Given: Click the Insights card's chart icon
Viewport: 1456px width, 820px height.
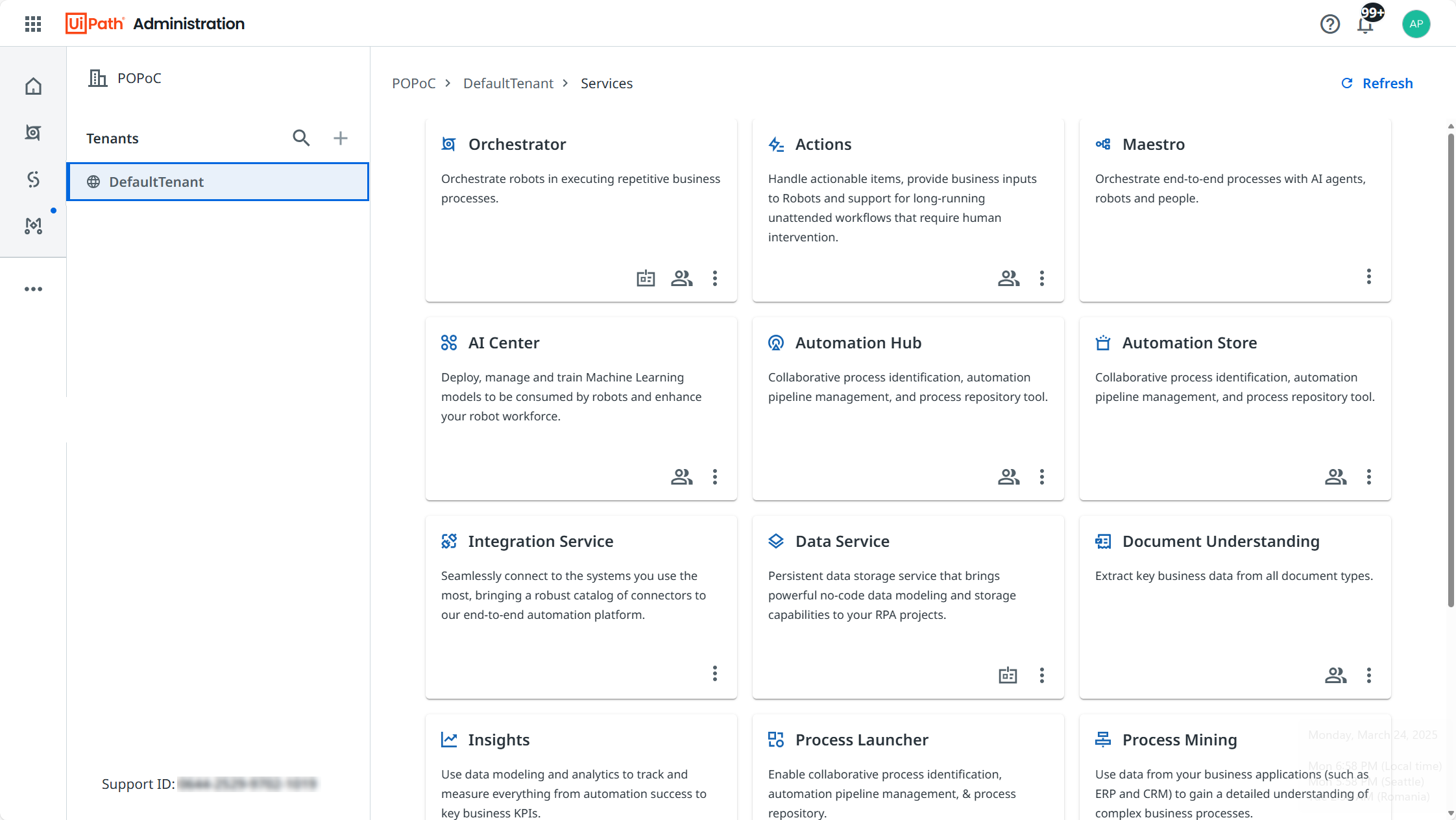Looking at the screenshot, I should pyautogui.click(x=449, y=740).
